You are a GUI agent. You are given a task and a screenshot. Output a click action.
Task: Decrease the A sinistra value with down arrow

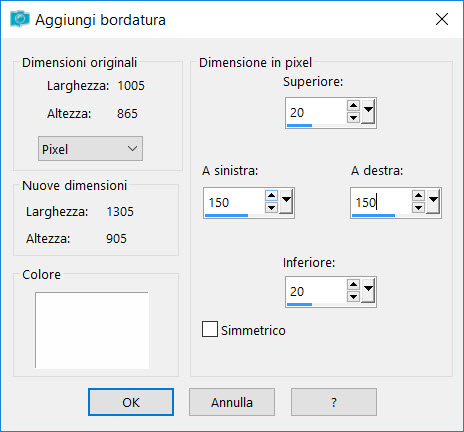[x=271, y=208]
